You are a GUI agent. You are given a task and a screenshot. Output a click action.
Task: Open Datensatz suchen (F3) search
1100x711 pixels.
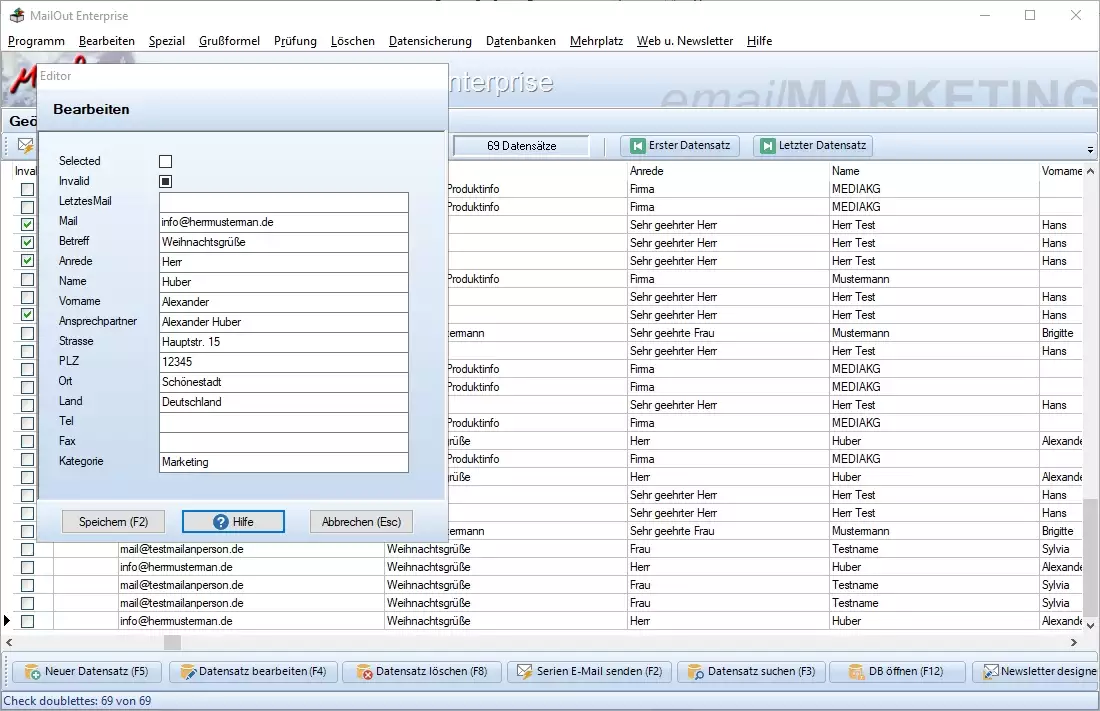coord(751,672)
